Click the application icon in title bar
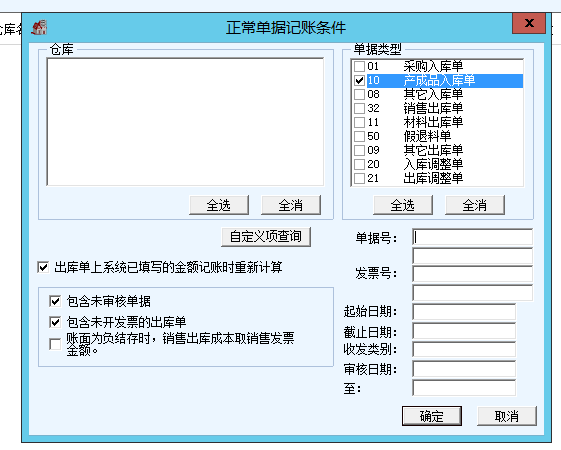 click(x=39, y=27)
